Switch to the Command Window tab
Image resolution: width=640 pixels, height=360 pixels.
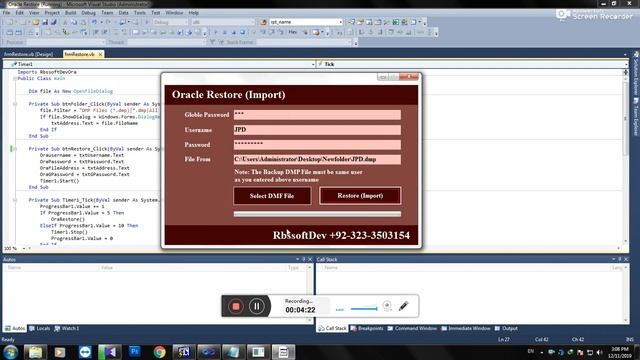pyautogui.click(x=412, y=329)
